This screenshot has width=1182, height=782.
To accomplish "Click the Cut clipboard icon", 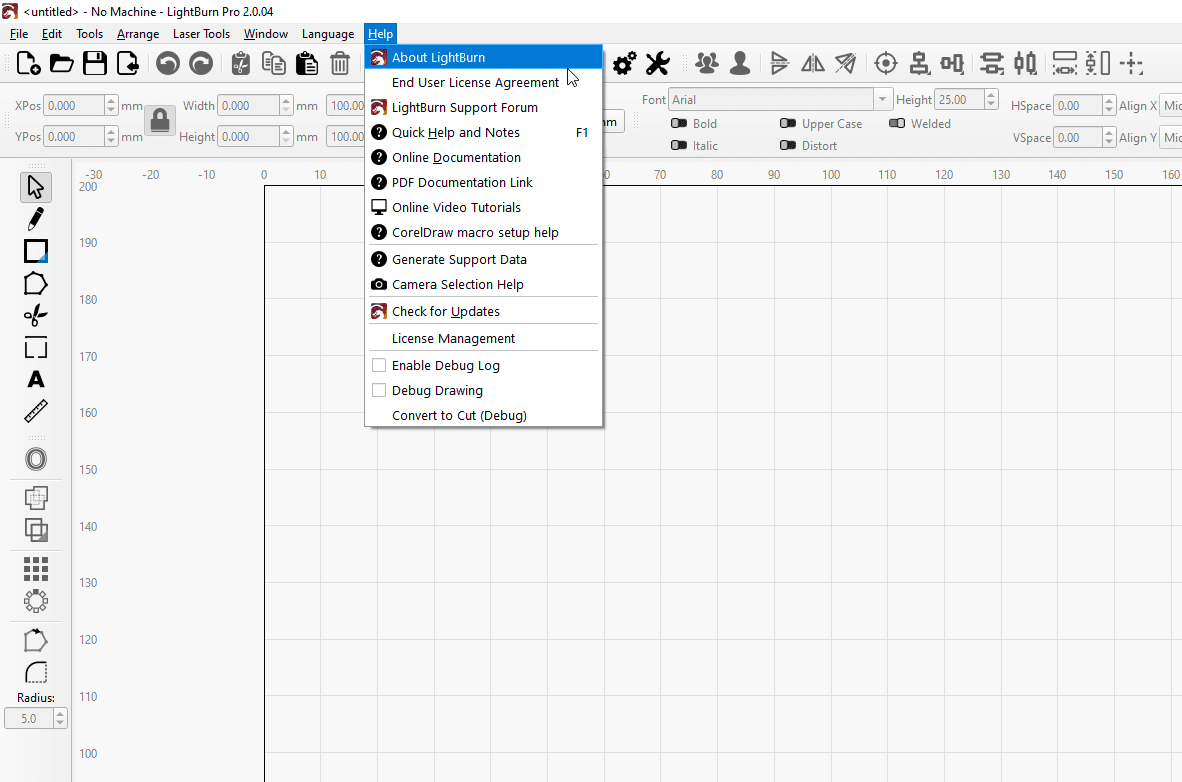I will tap(240, 63).
